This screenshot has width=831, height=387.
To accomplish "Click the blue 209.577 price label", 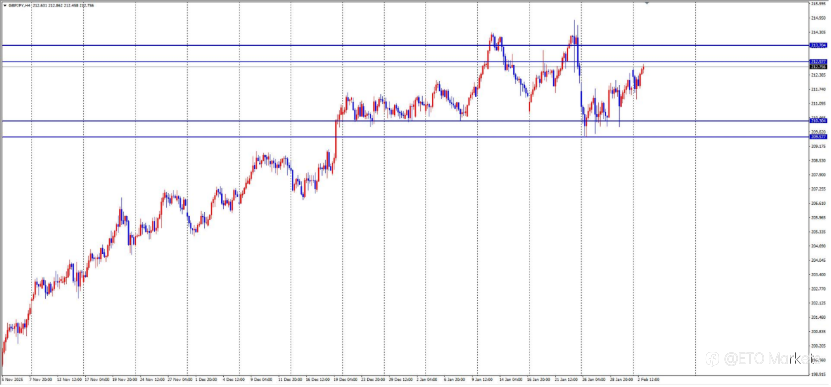I will [819, 137].
